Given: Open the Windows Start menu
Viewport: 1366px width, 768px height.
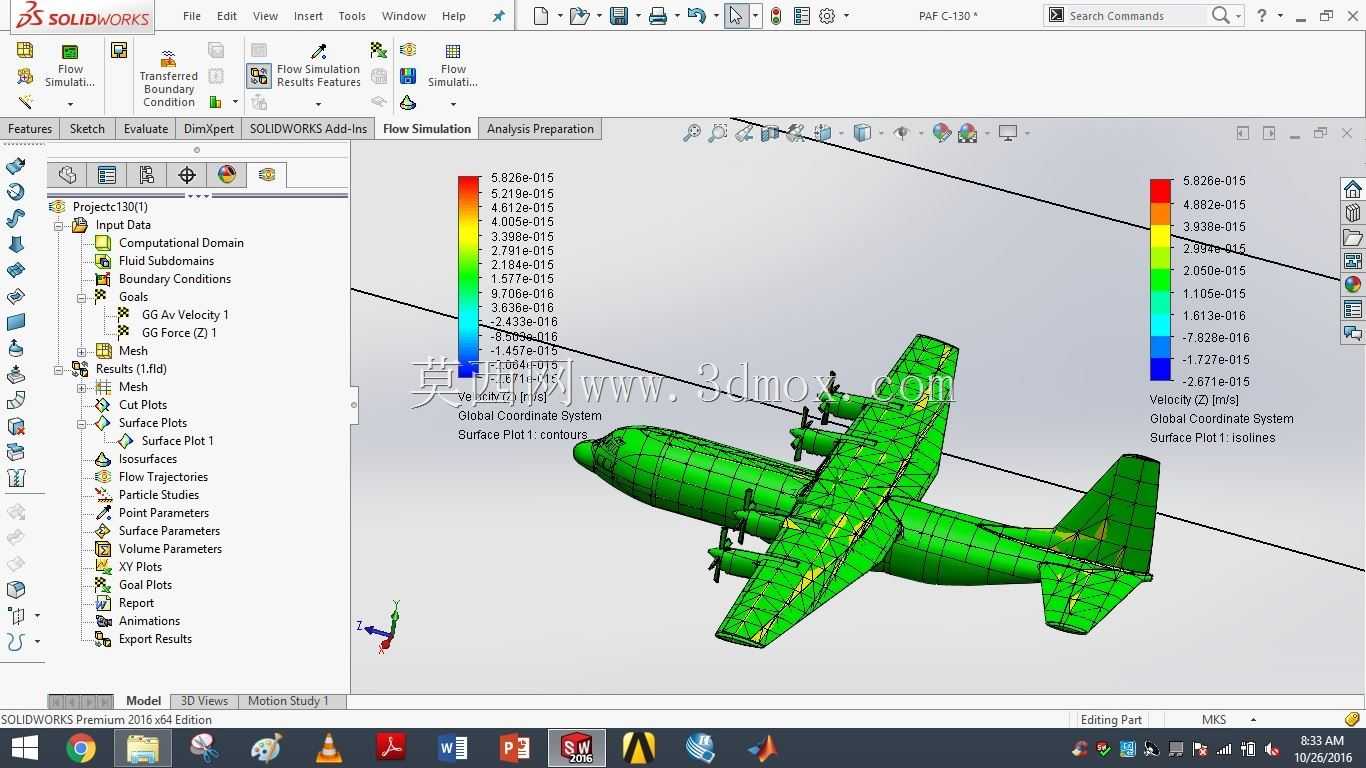Looking at the screenshot, I should (x=24, y=748).
